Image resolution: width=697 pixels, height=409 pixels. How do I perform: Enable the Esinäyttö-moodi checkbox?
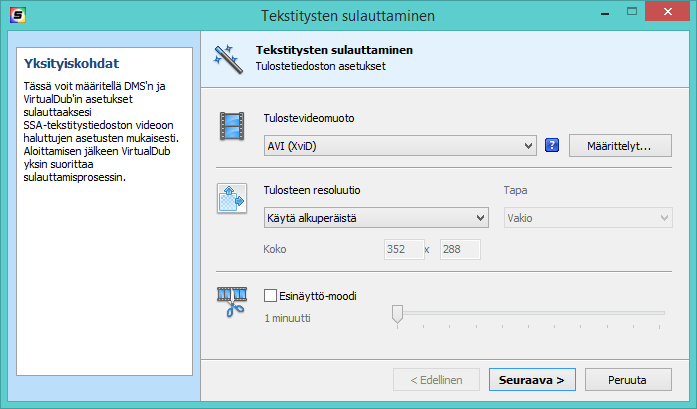point(270,296)
